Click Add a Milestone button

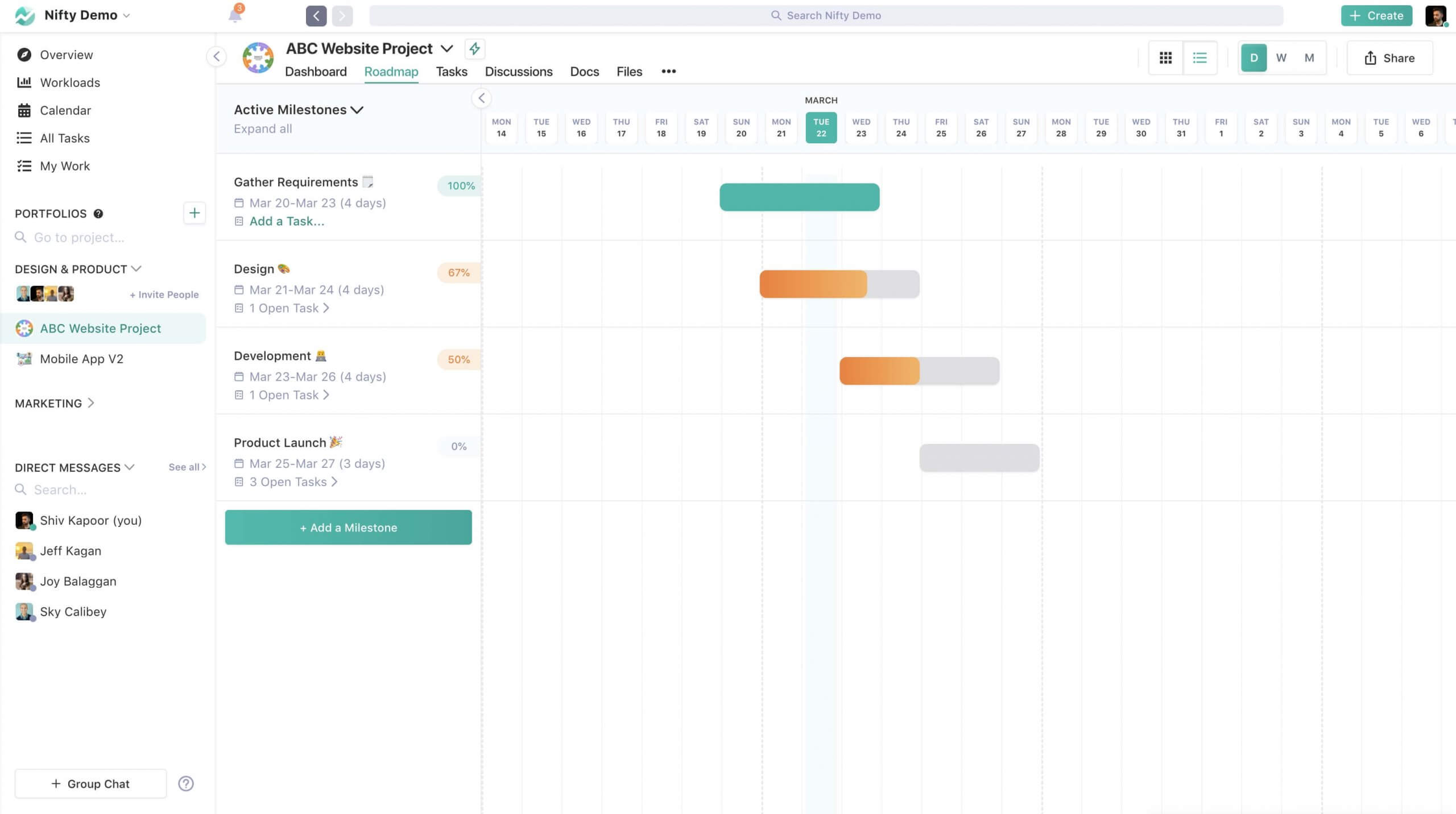pyautogui.click(x=348, y=527)
